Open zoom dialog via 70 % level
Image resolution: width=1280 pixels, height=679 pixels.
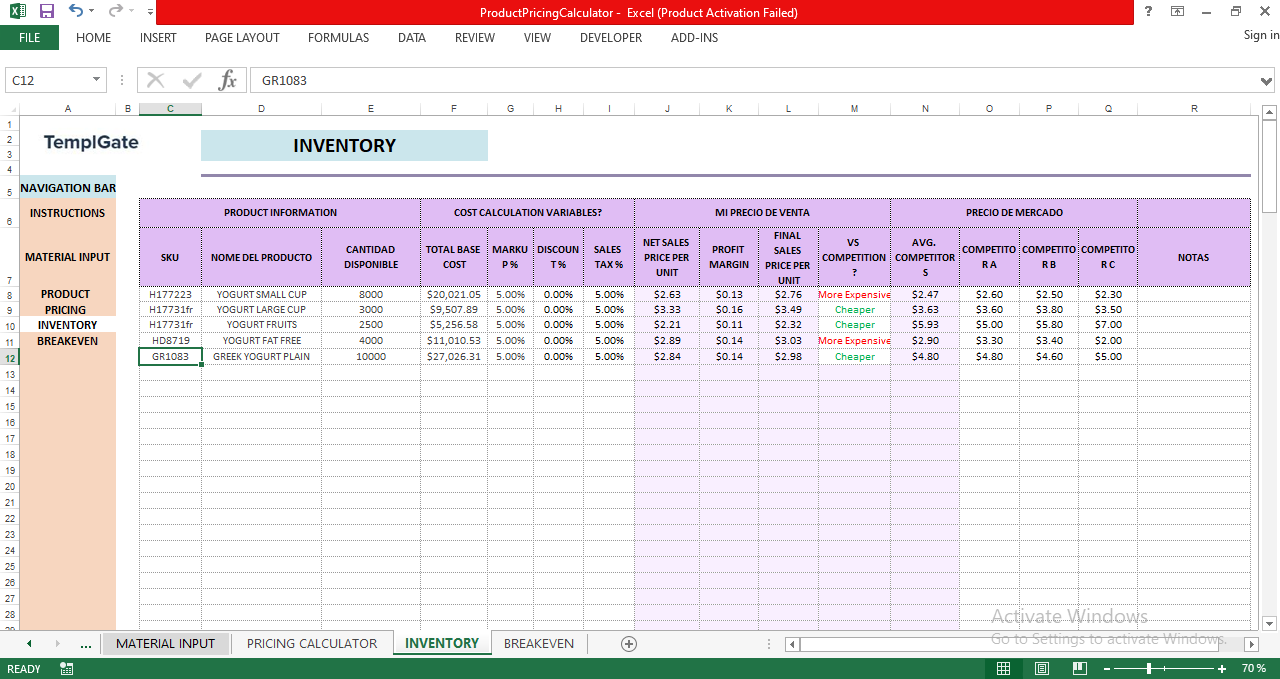coord(1254,668)
